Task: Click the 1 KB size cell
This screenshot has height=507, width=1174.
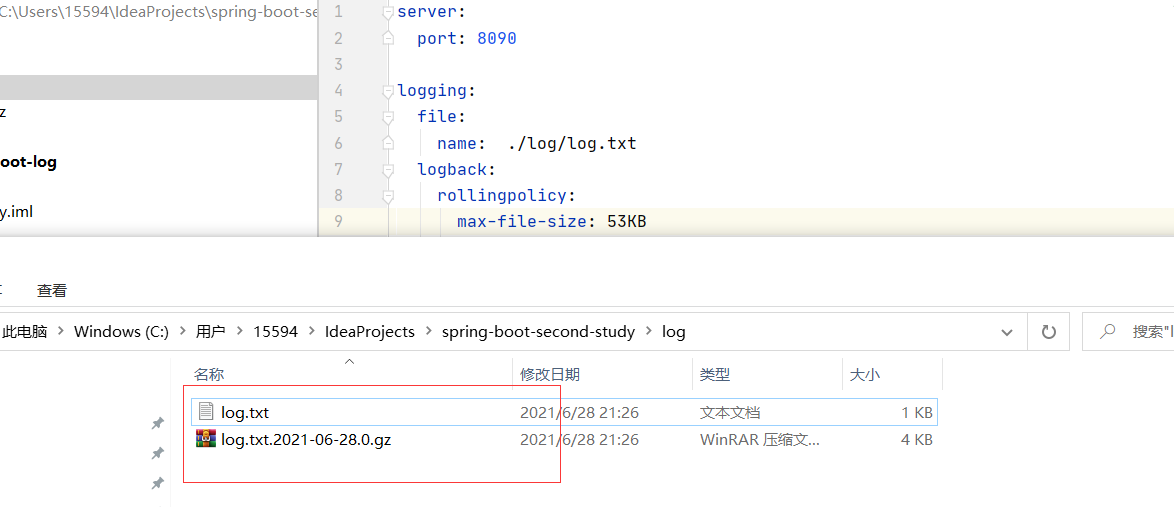Action: tap(917, 412)
